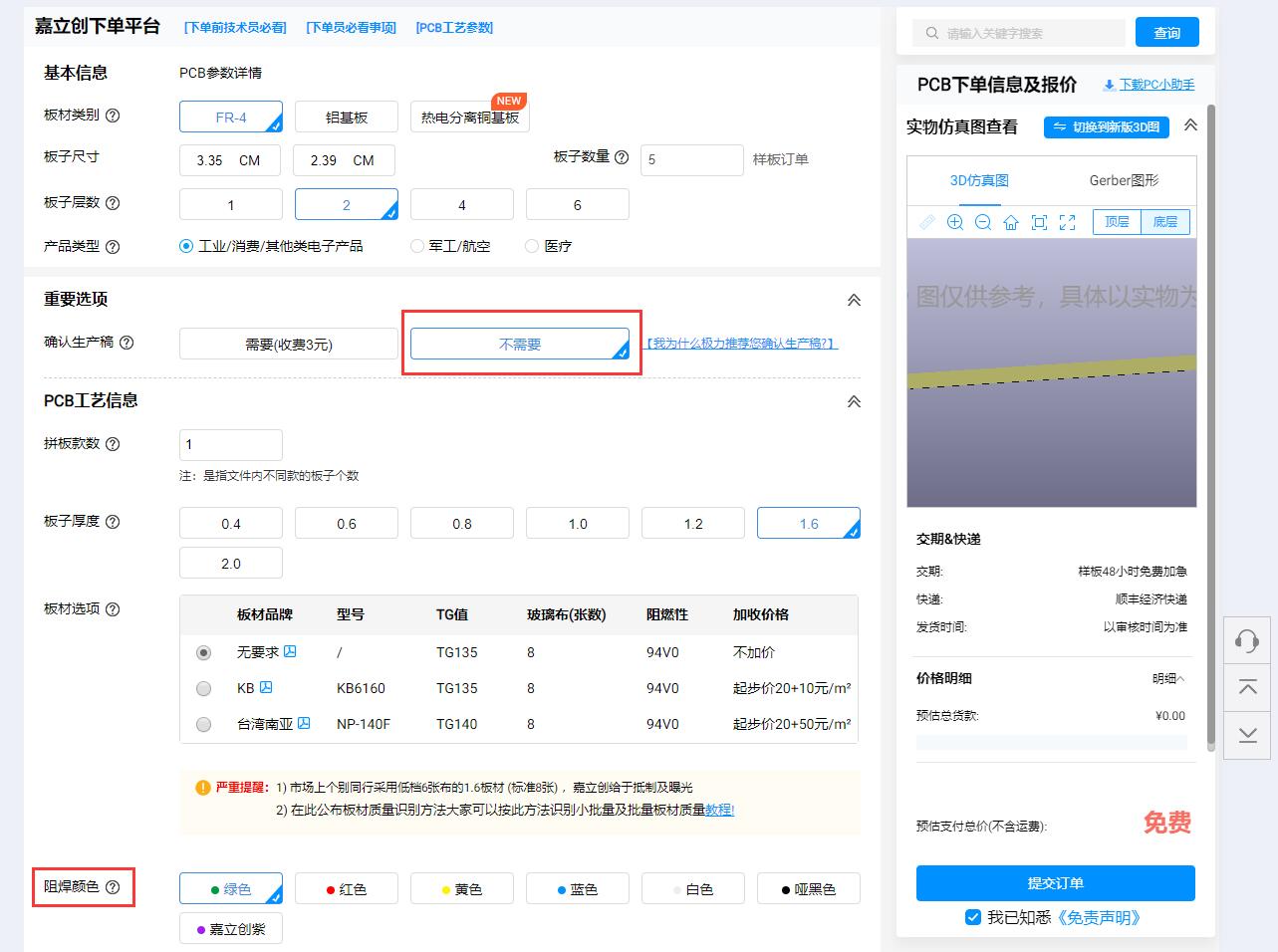Viewport: 1278px width, 952px height.
Task: View the image icon next to 台湾南亚
Action: [x=304, y=723]
